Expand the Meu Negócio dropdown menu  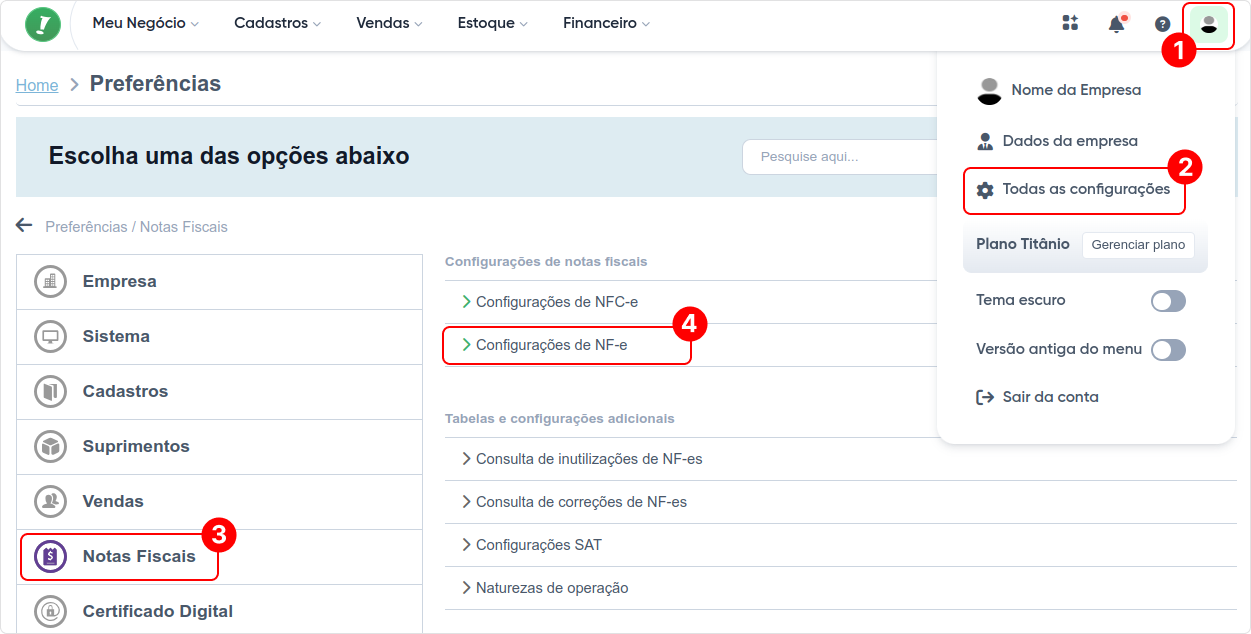coord(145,23)
